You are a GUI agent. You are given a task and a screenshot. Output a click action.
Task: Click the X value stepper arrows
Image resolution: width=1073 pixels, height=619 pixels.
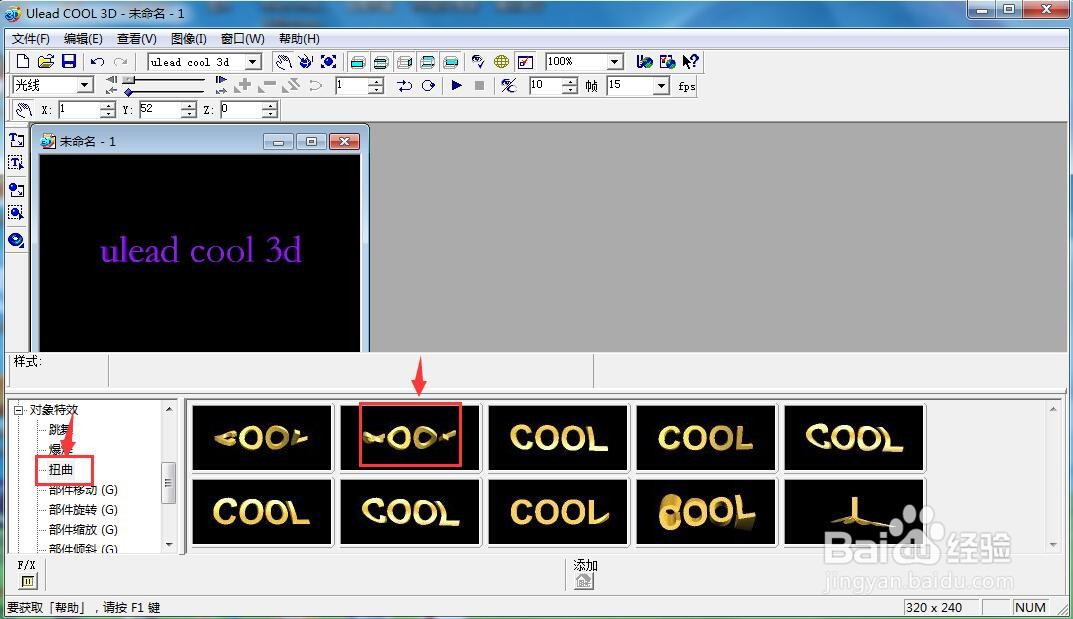pos(107,109)
